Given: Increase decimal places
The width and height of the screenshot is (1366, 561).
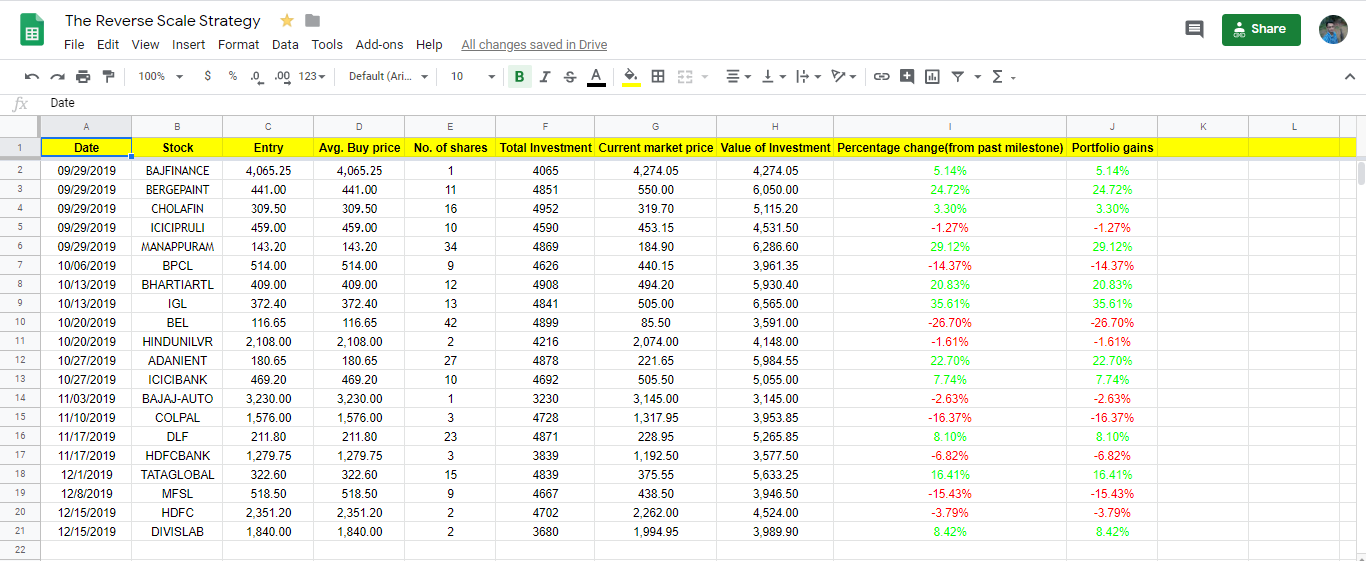Looking at the screenshot, I should 282,76.
